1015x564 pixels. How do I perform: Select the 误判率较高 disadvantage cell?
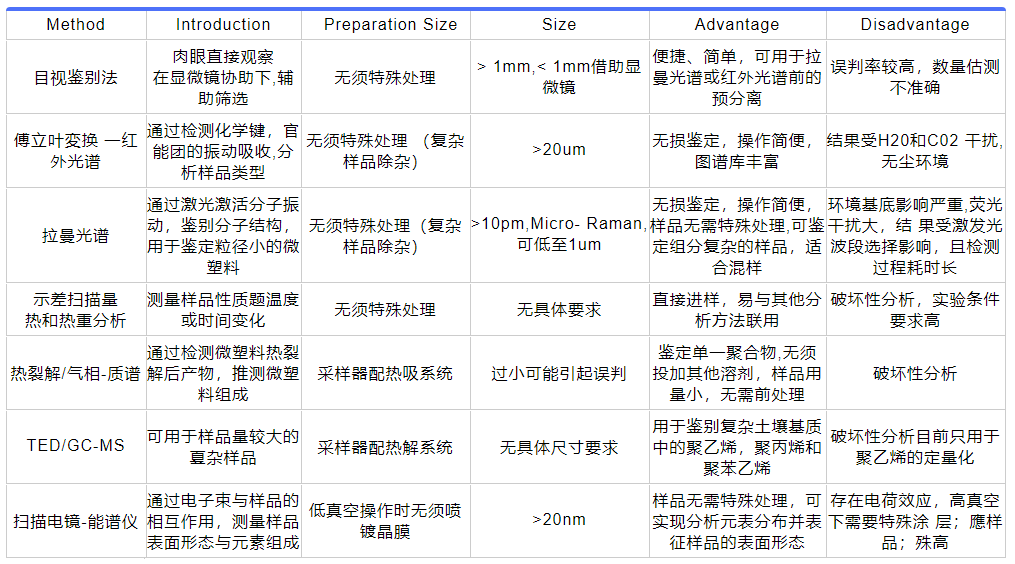(x=915, y=77)
